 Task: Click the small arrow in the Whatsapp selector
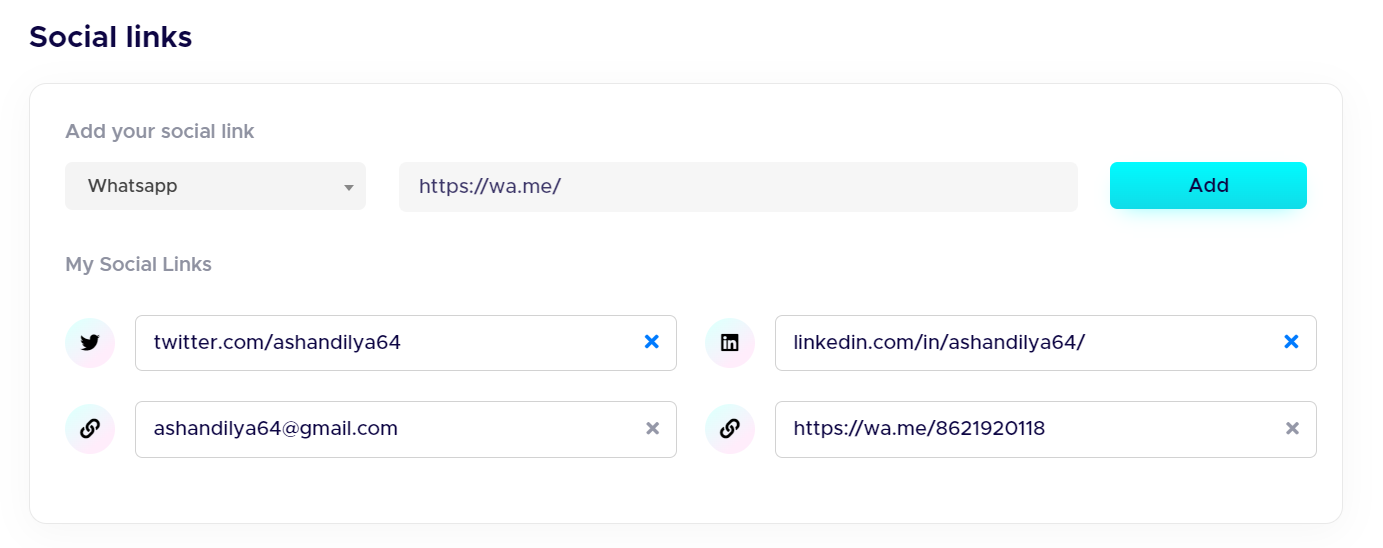tap(349, 187)
